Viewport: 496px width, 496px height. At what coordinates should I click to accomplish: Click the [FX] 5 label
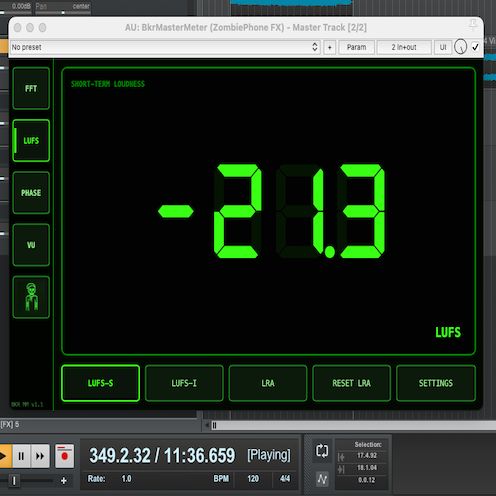pyautogui.click(x=10, y=424)
